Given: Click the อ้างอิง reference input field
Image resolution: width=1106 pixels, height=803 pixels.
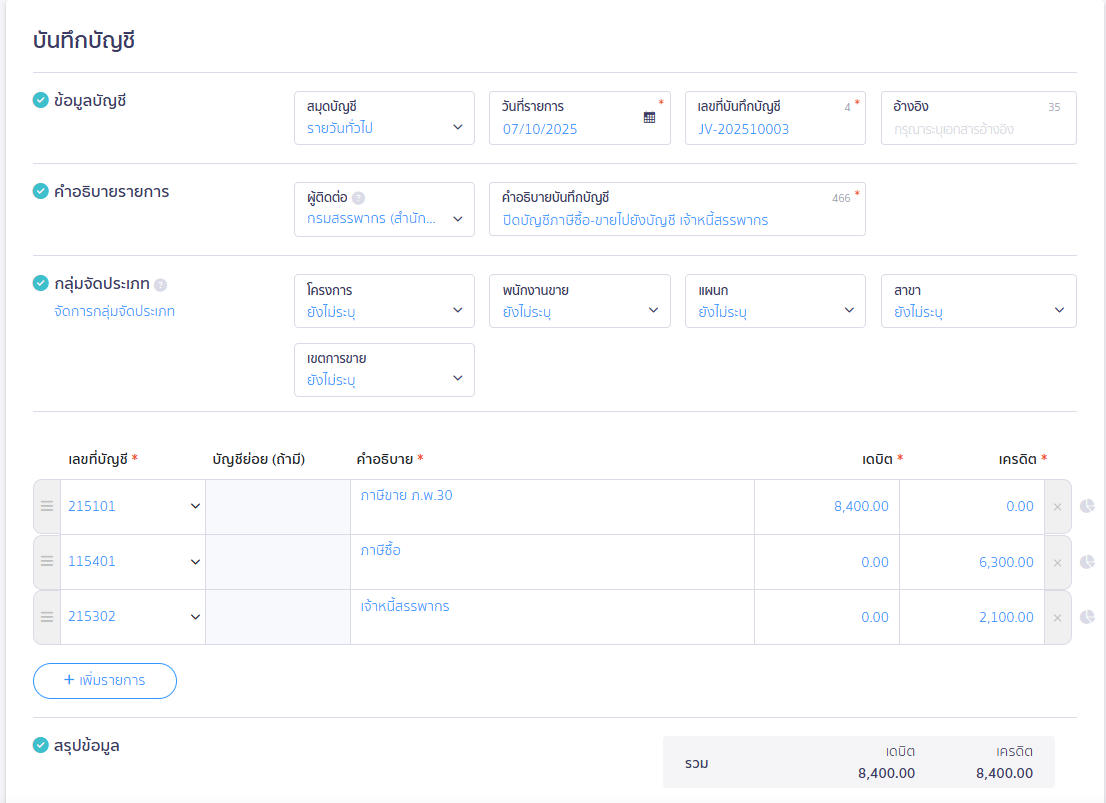Looking at the screenshot, I should point(978,129).
